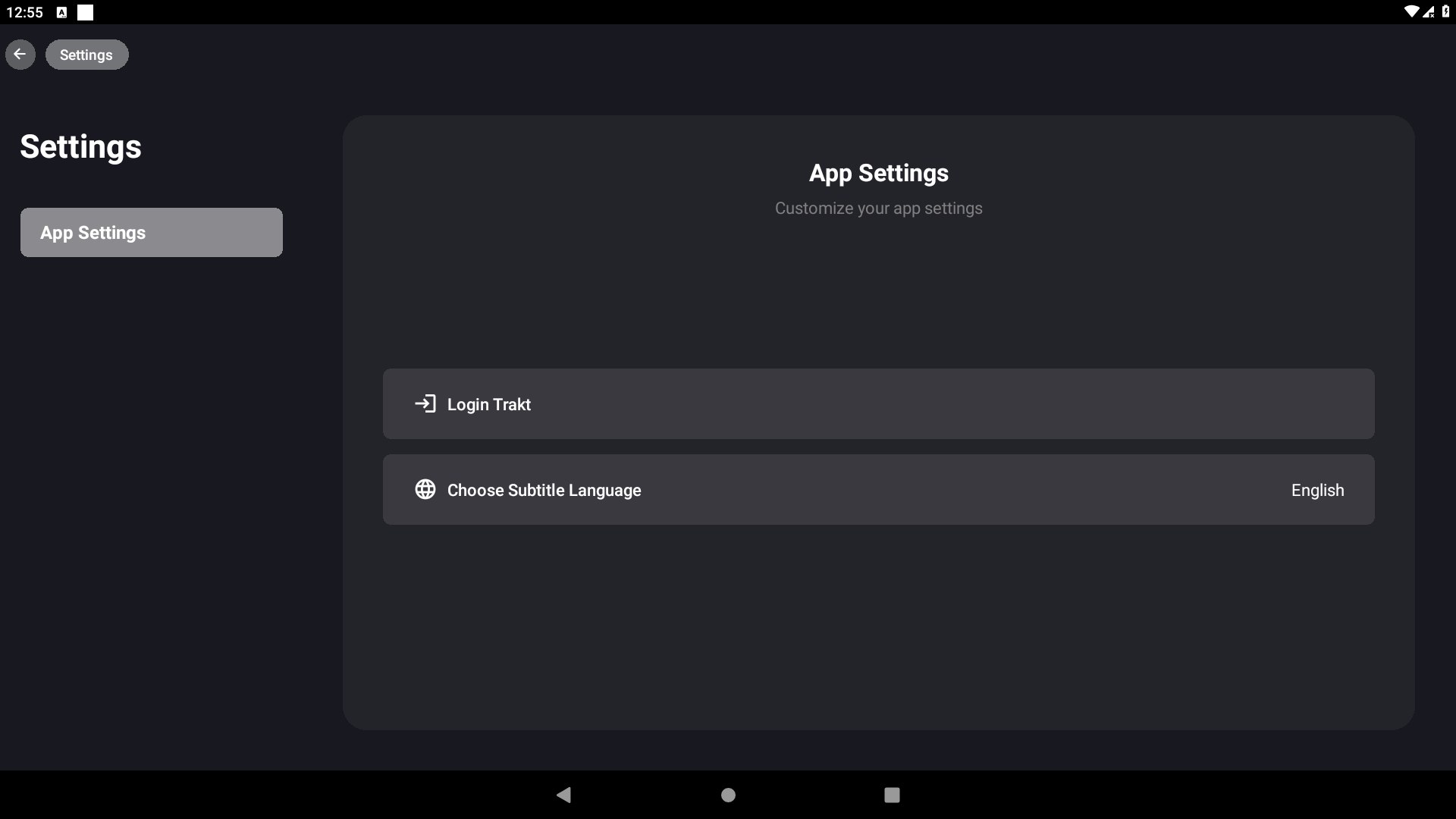Tap the Android back triangle button
The image size is (1456, 819).
pos(563,795)
